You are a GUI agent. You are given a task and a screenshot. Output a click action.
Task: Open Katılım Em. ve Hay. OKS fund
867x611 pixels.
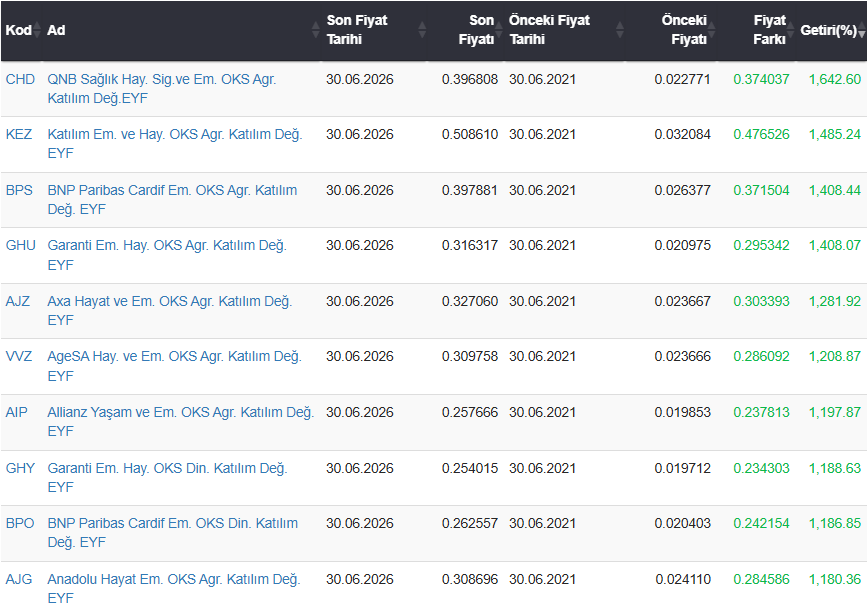coord(175,144)
